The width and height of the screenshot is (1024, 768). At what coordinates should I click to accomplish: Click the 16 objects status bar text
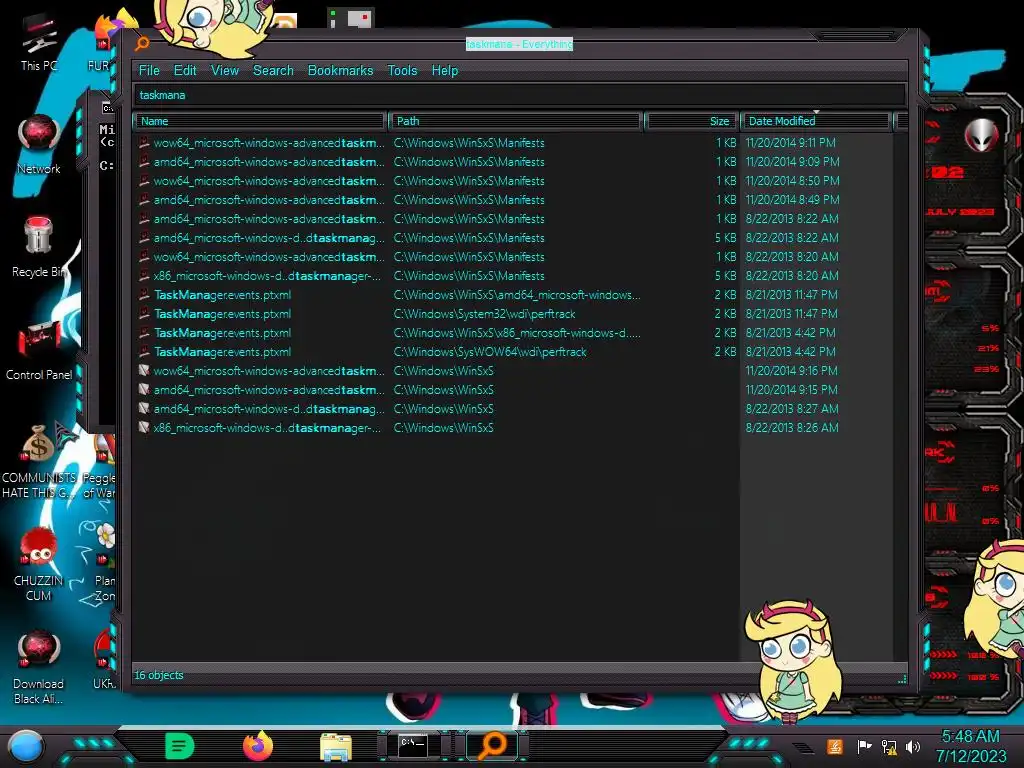159,675
